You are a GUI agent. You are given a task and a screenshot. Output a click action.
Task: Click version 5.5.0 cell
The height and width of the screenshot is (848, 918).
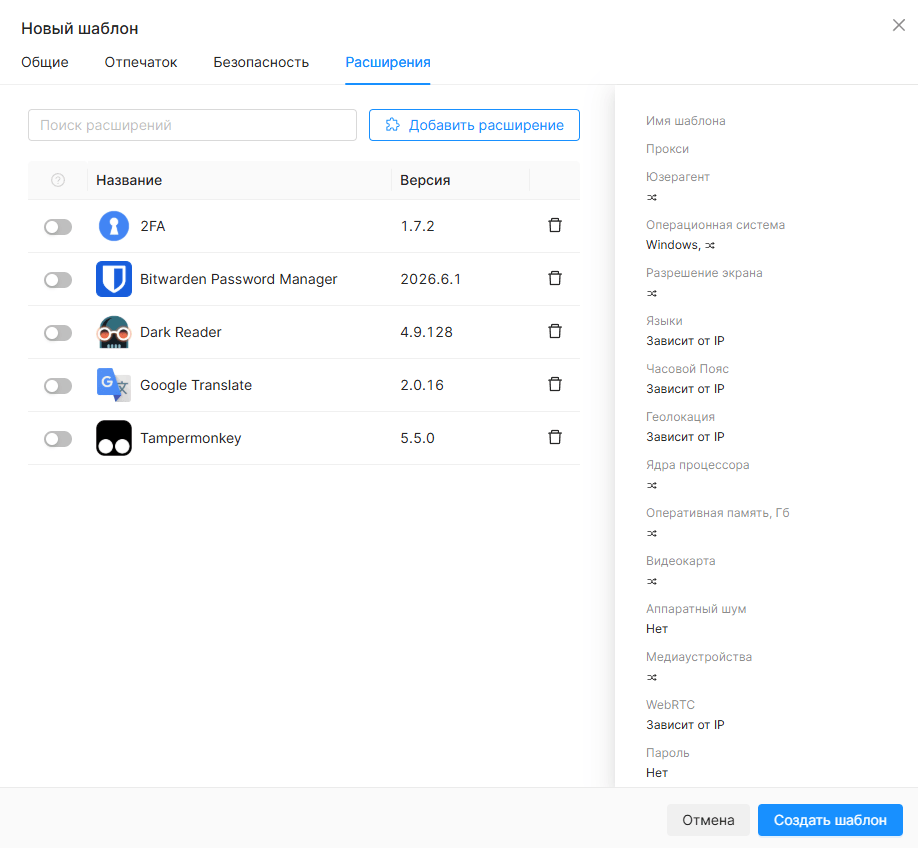tap(417, 438)
